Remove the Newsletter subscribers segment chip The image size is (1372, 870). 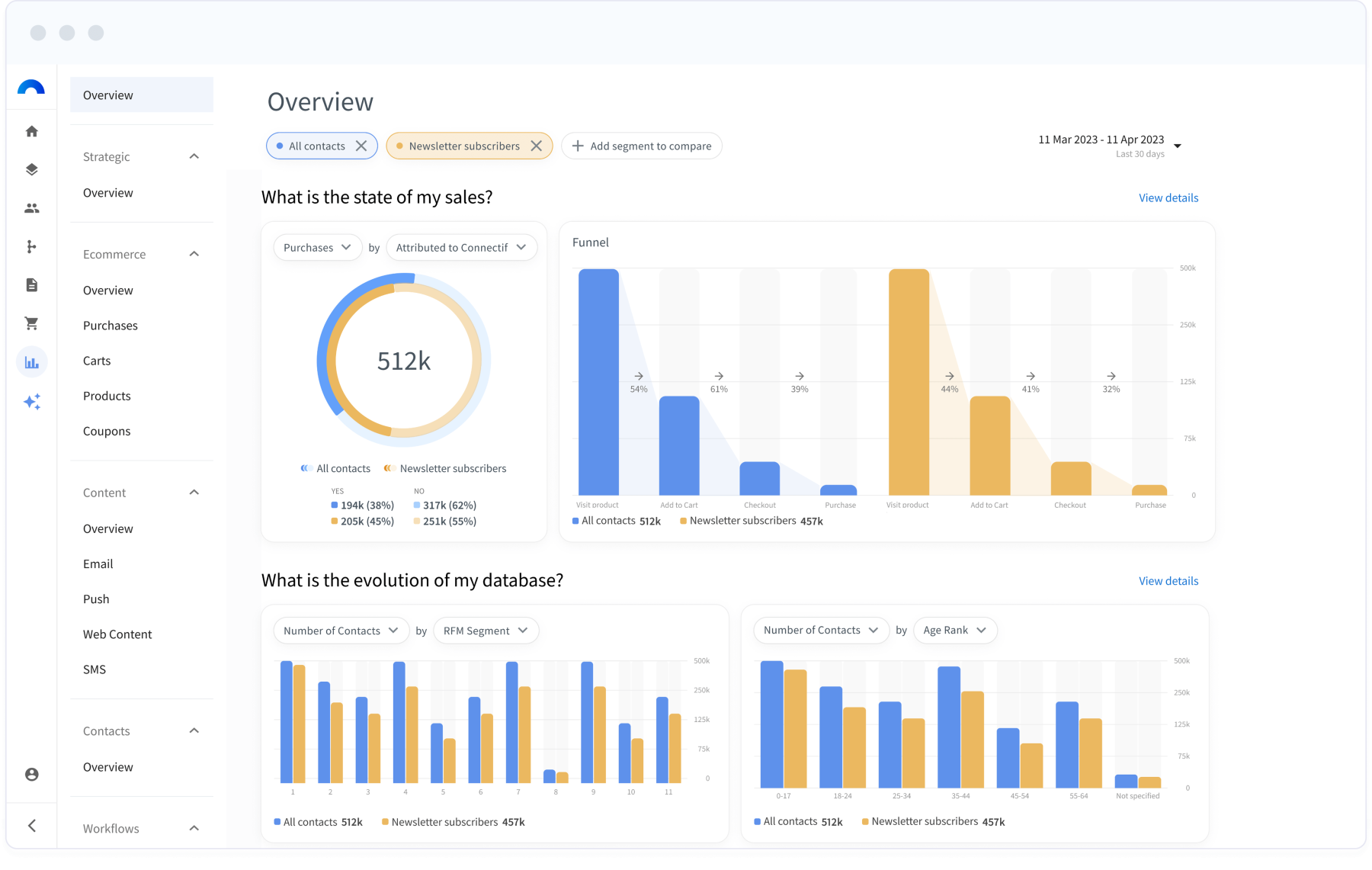click(x=537, y=146)
